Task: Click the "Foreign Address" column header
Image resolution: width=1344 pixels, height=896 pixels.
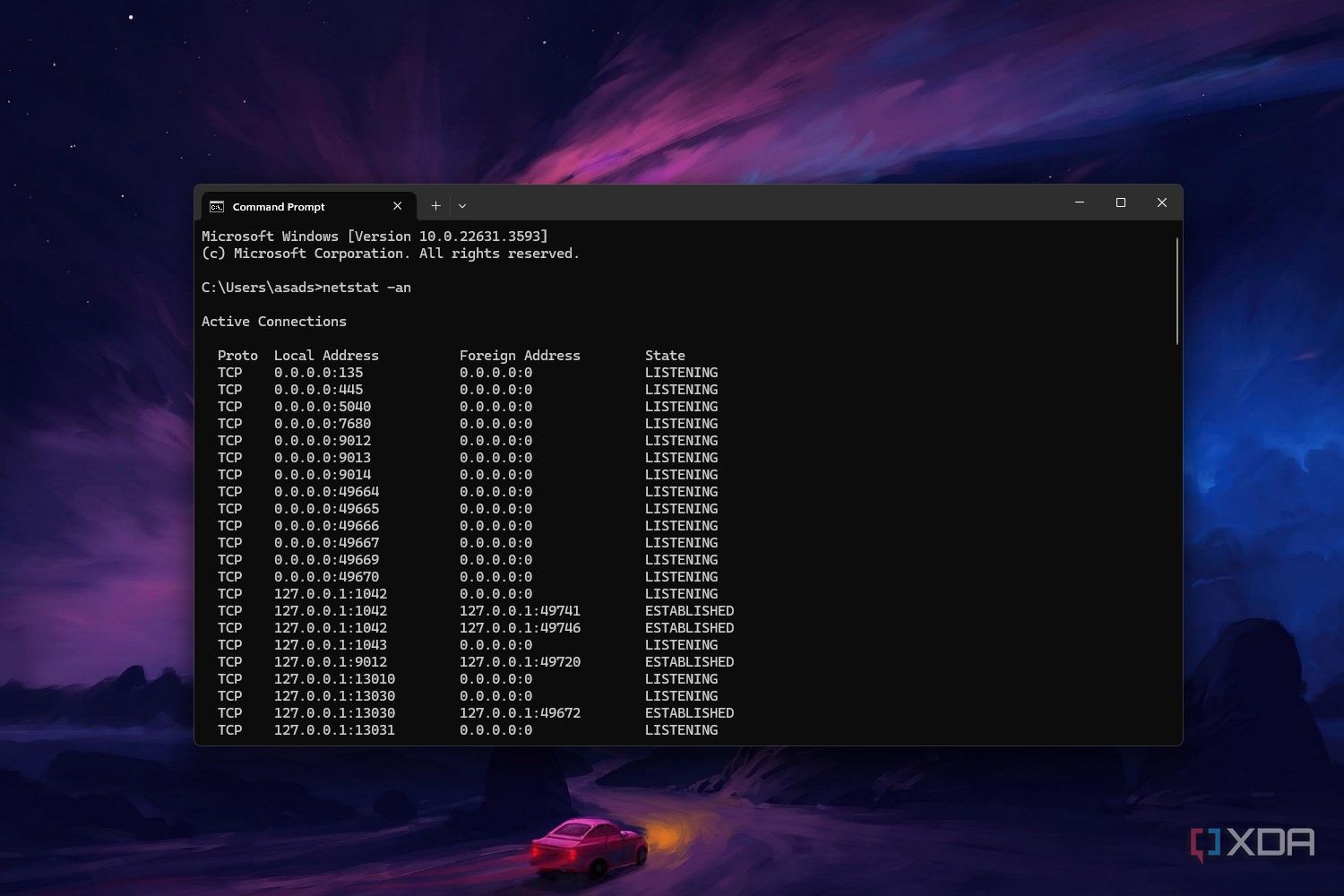Action: (x=520, y=356)
